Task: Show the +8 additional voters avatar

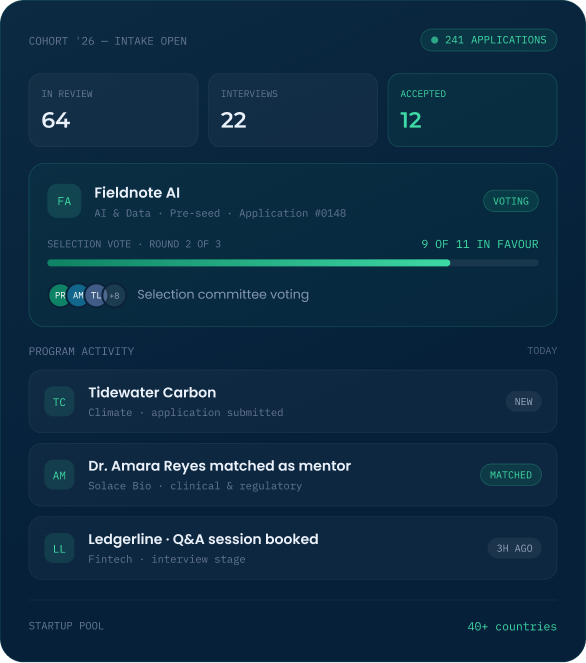Action: click(x=114, y=295)
